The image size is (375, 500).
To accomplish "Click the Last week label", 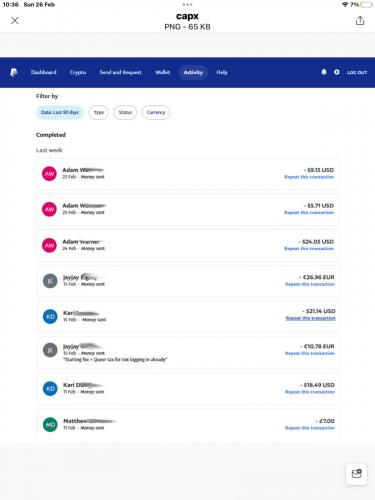I will tap(49, 150).
